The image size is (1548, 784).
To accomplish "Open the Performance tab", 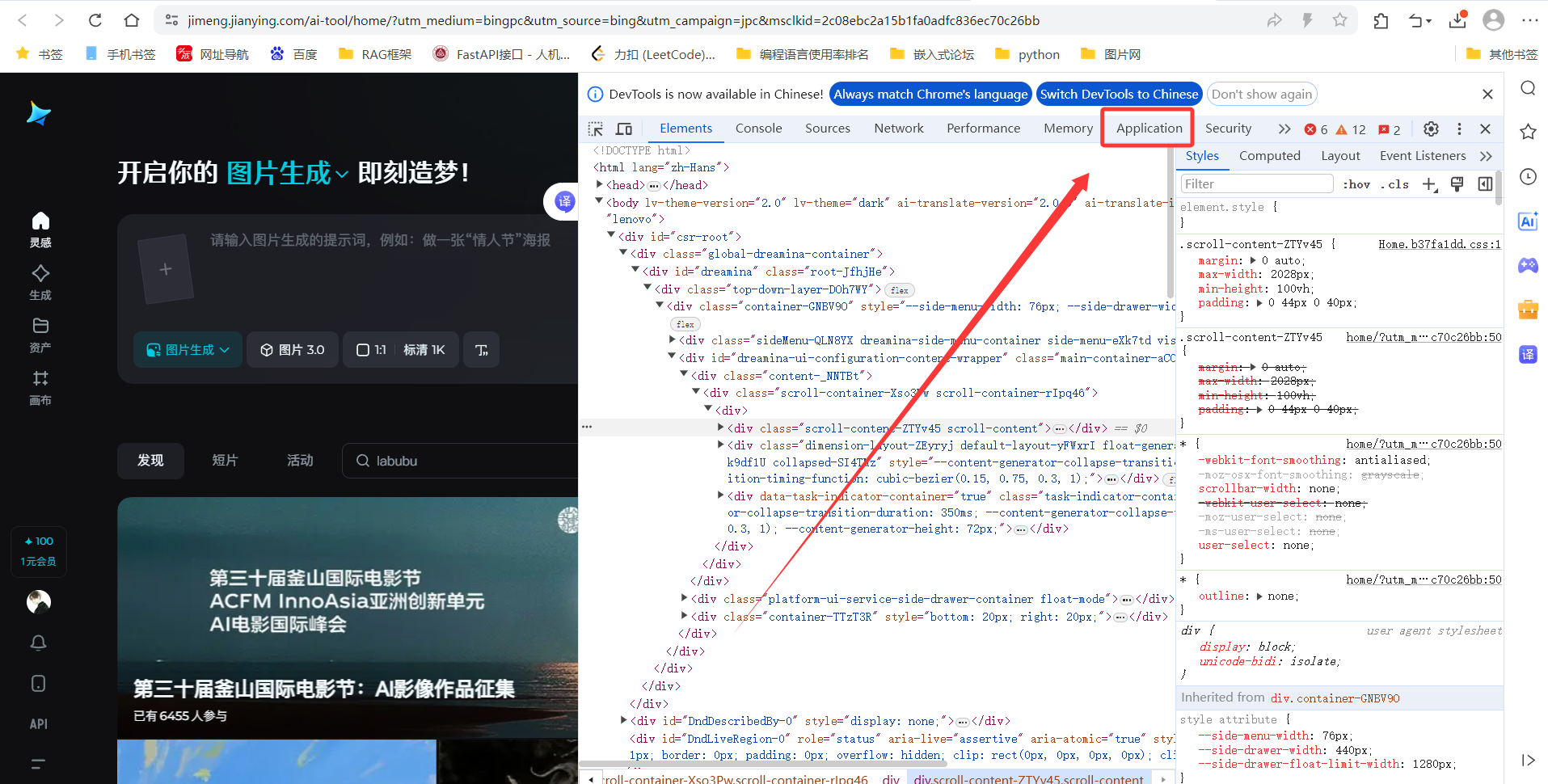I will point(983,128).
